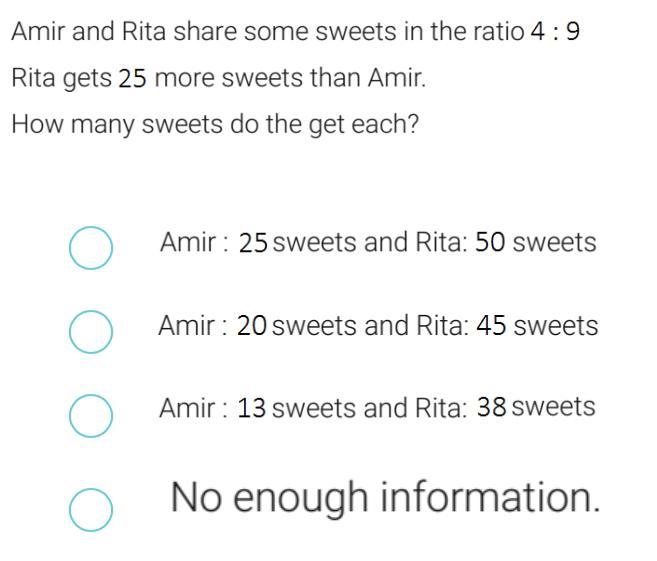Select the "No enough information" radio button

tap(90, 509)
